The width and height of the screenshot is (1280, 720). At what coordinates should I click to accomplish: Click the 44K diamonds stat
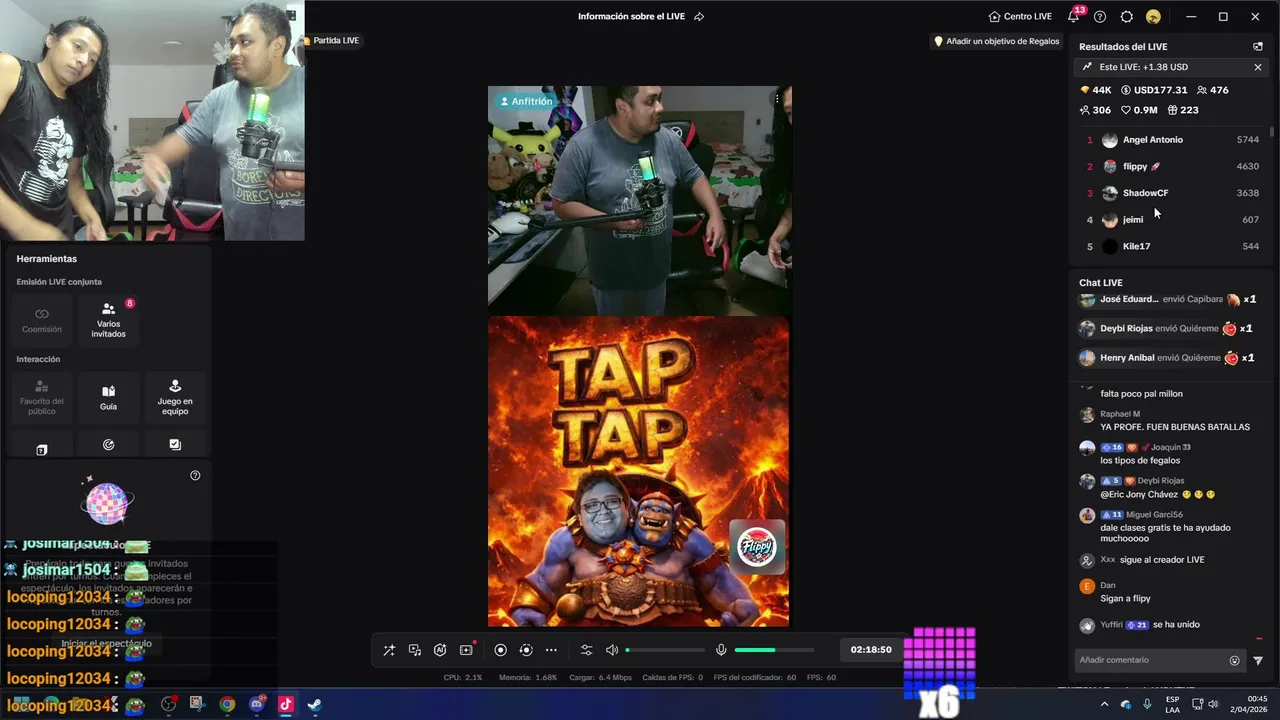pos(1096,90)
